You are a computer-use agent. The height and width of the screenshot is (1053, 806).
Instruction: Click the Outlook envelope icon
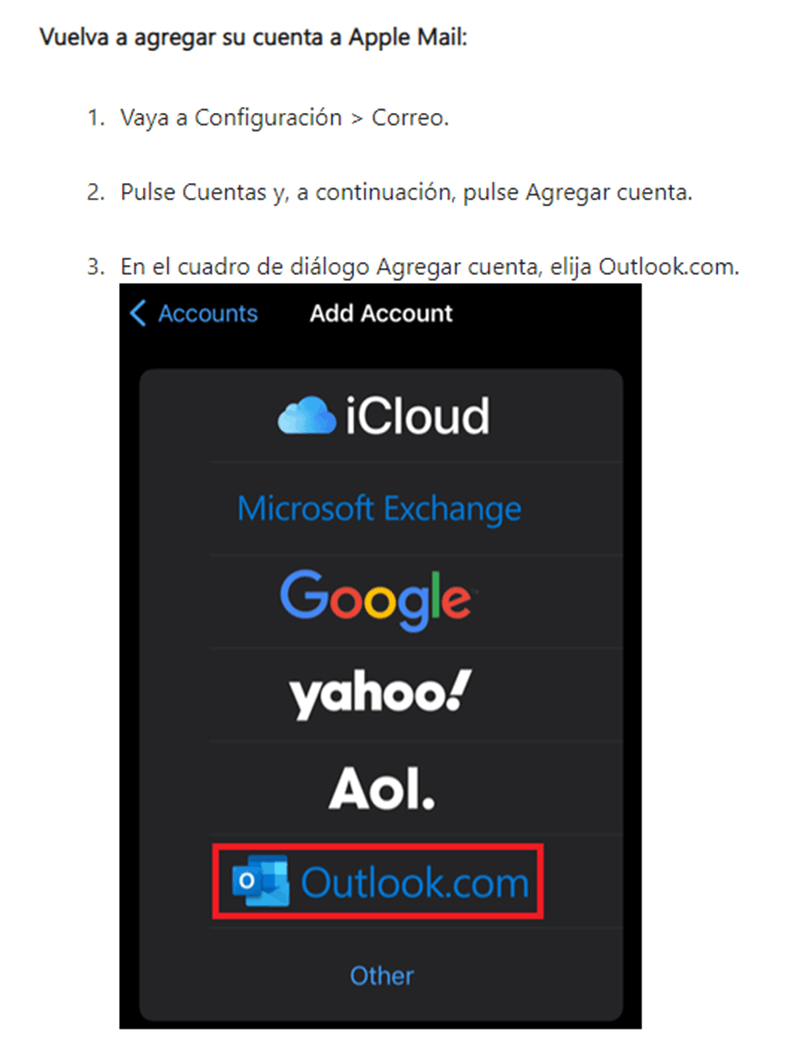tap(261, 881)
